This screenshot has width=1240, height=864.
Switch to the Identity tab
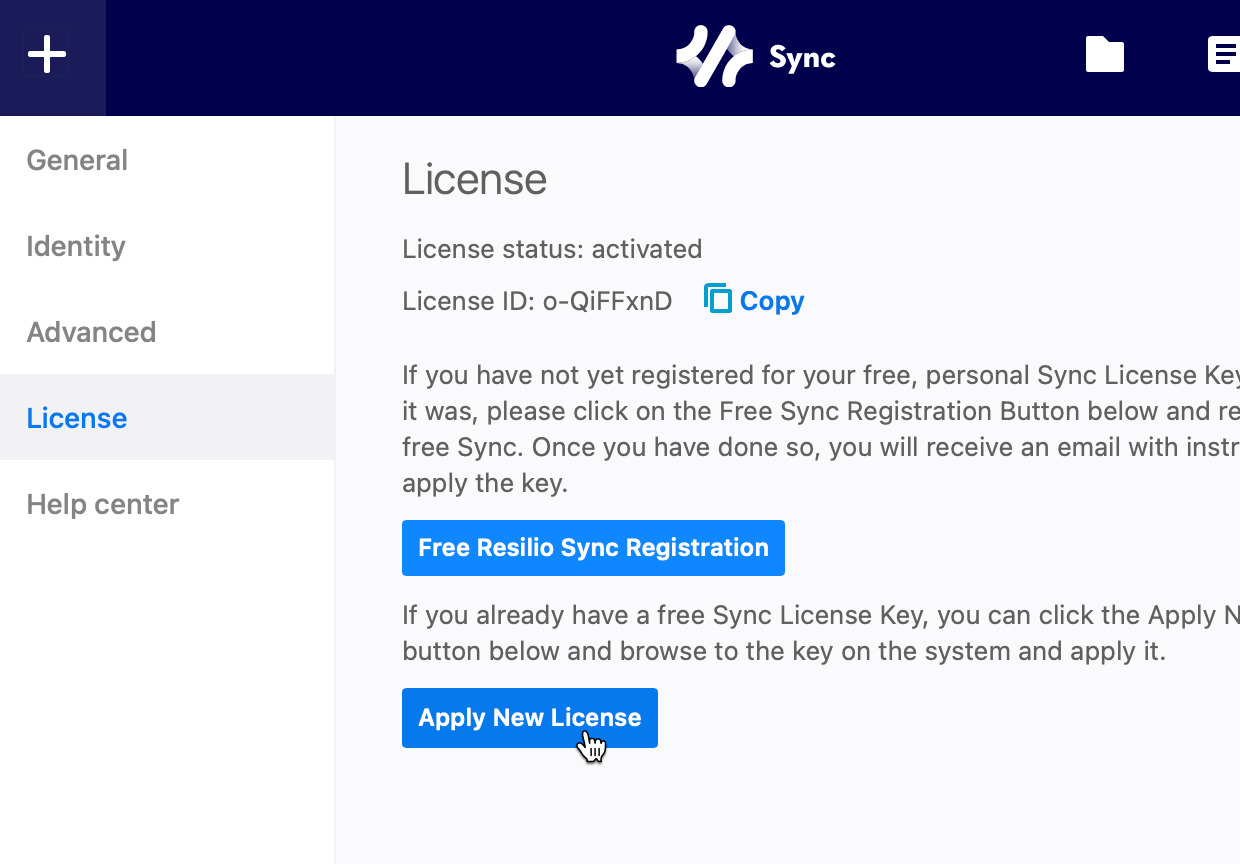click(76, 246)
